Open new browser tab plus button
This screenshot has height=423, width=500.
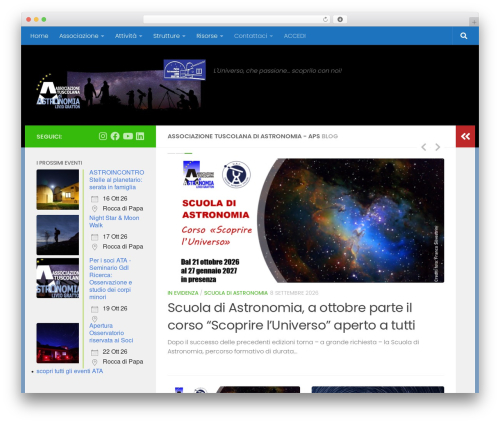click(474, 22)
